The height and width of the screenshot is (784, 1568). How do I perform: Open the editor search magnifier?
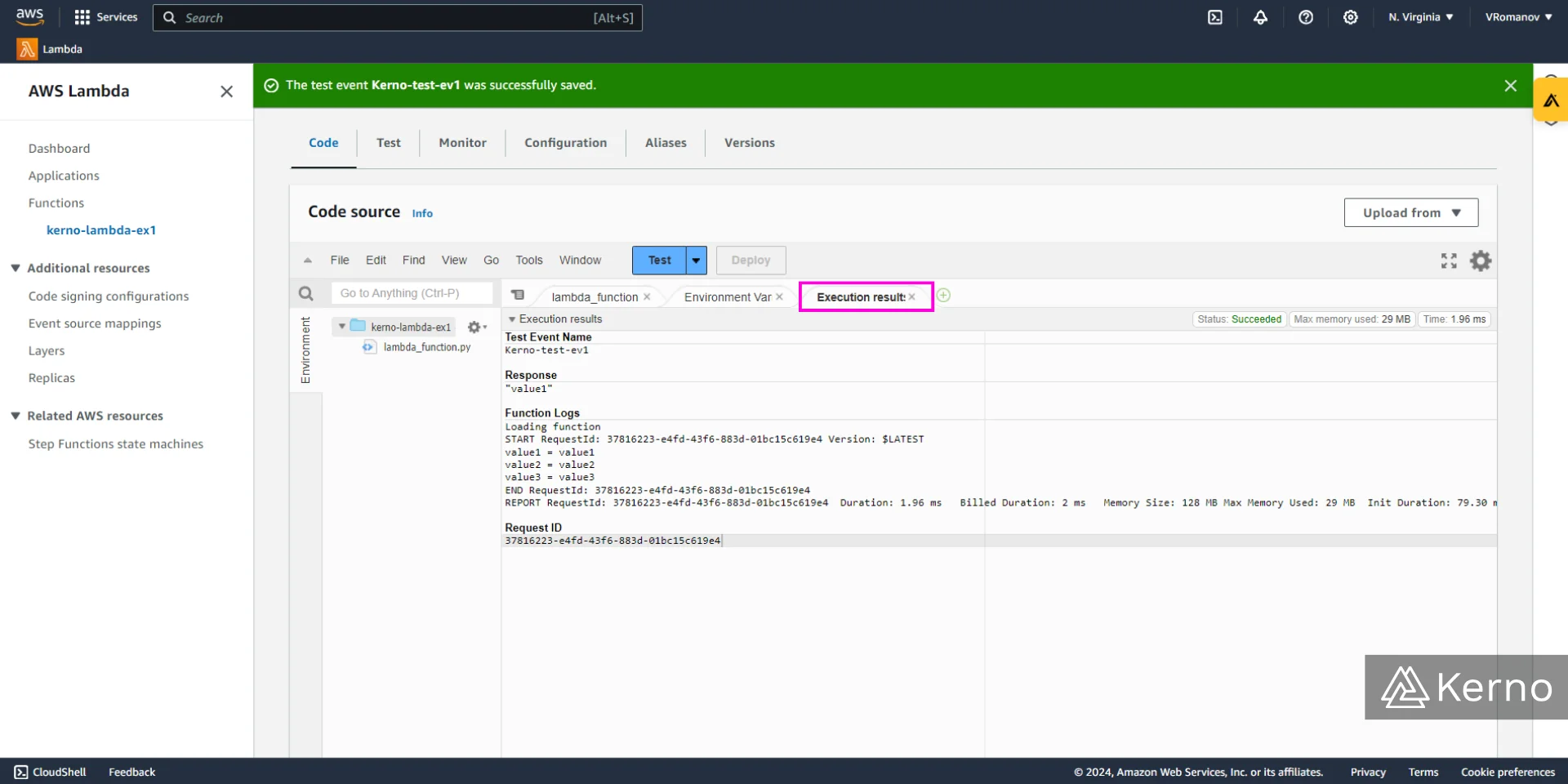click(306, 293)
